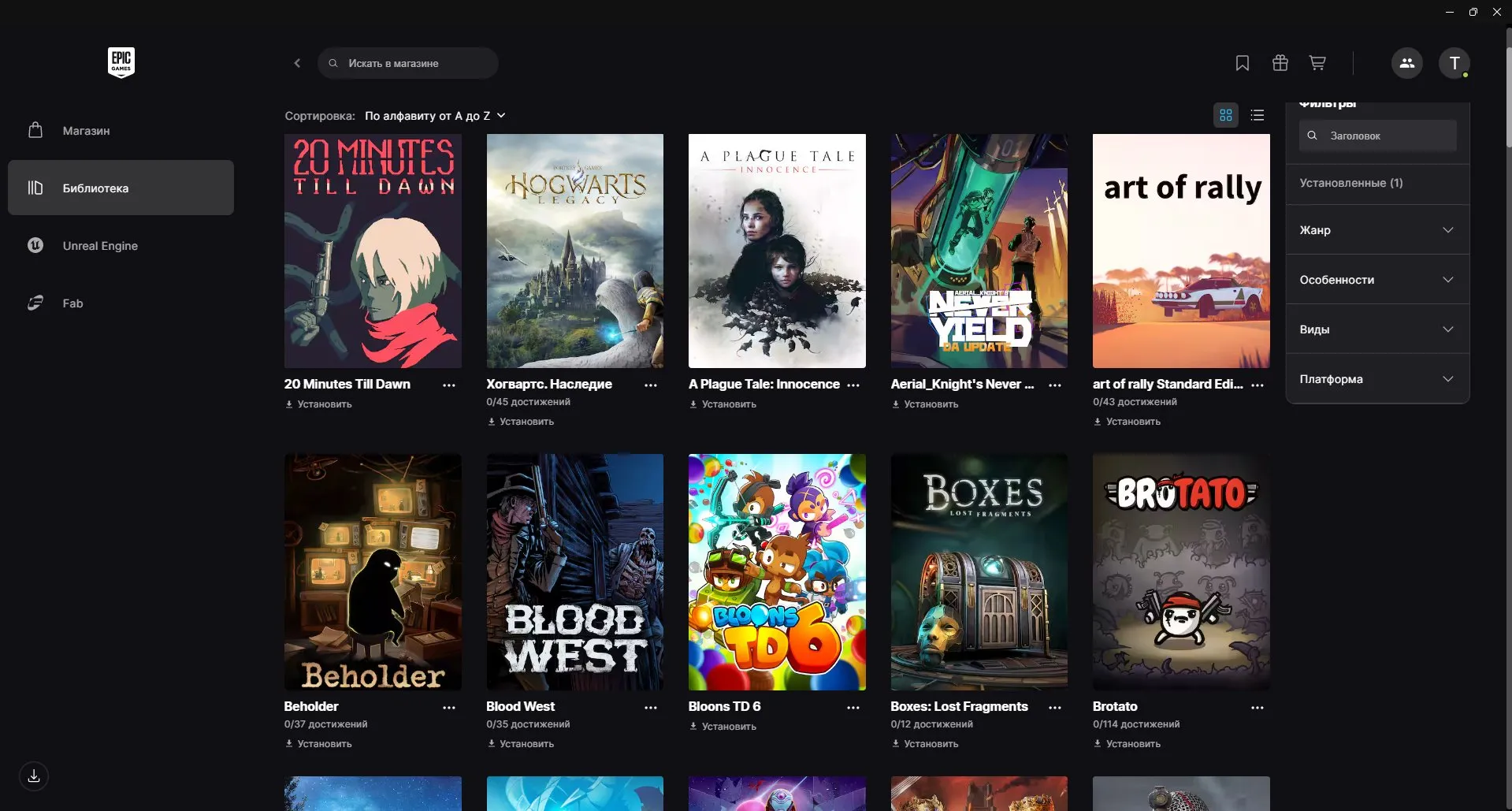Open the gift card icon
Image resolution: width=1512 pixels, height=811 pixels.
[1280, 63]
